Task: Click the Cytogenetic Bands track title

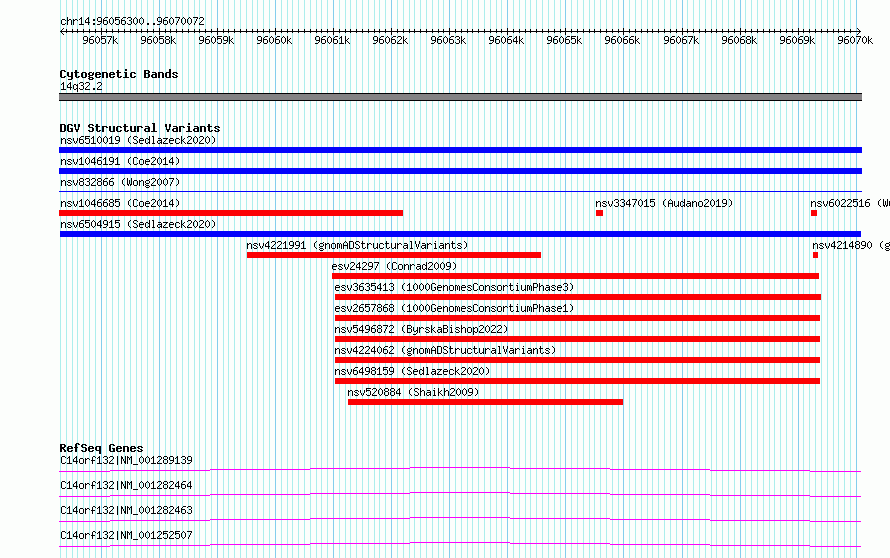Action: 119,74
